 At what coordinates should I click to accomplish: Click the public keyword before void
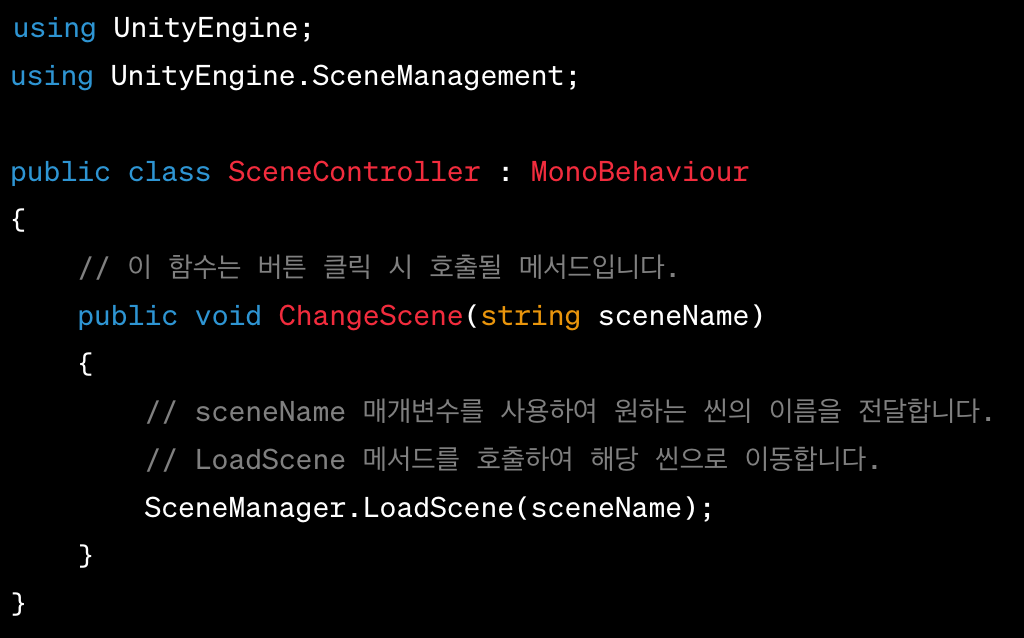coord(127,317)
